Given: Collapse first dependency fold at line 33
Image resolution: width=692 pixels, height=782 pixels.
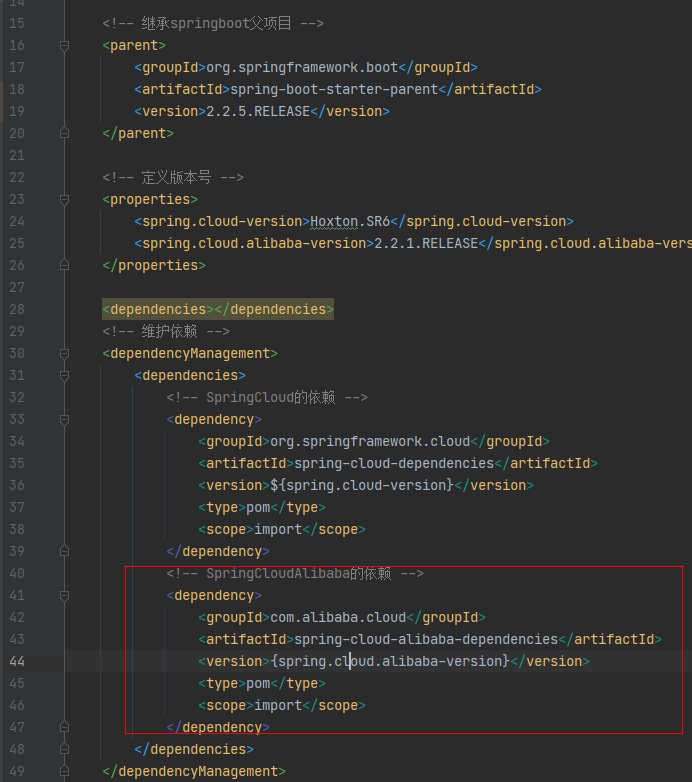Looking at the screenshot, I should point(64,420).
